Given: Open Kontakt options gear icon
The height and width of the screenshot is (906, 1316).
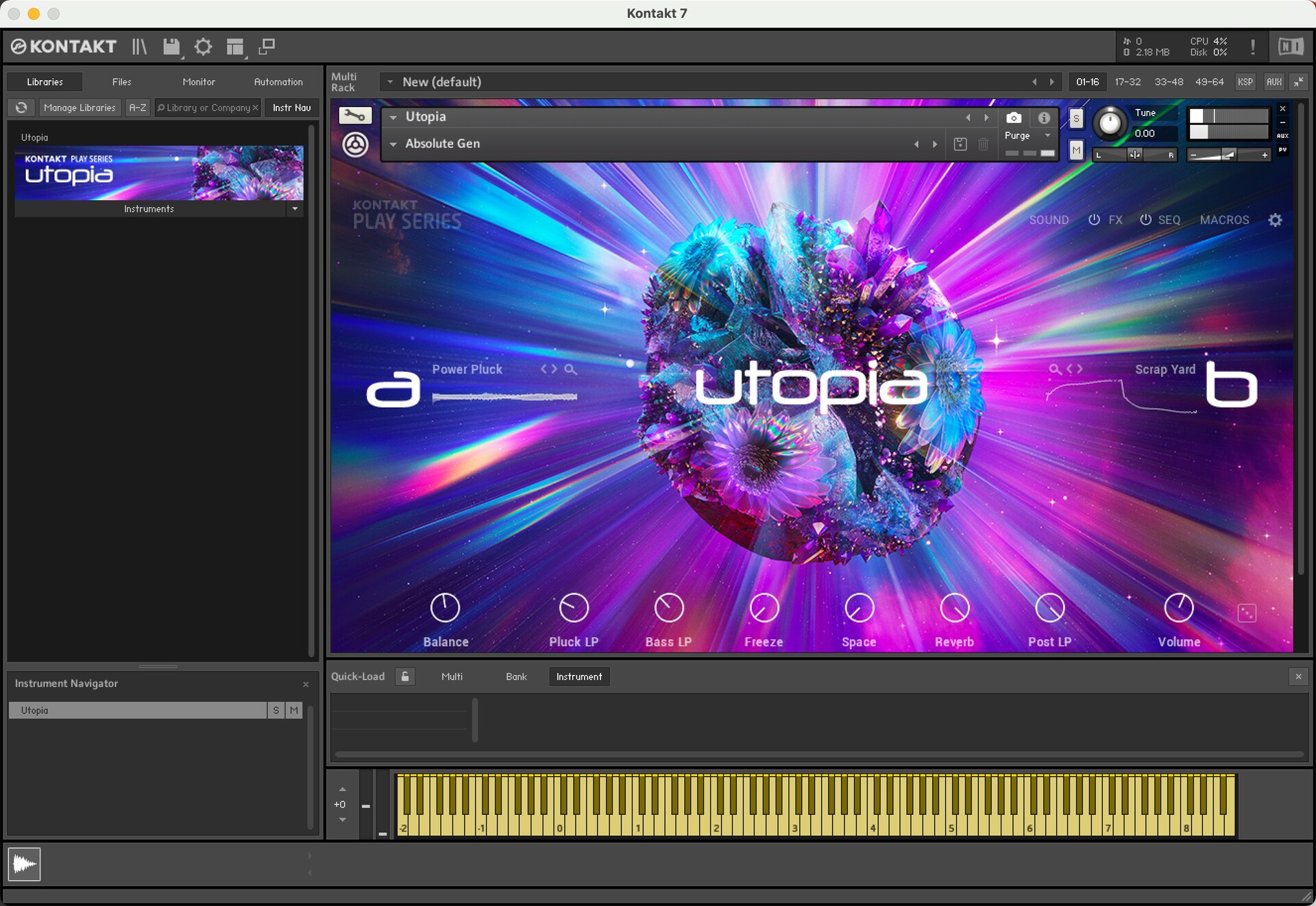Looking at the screenshot, I should [x=203, y=47].
